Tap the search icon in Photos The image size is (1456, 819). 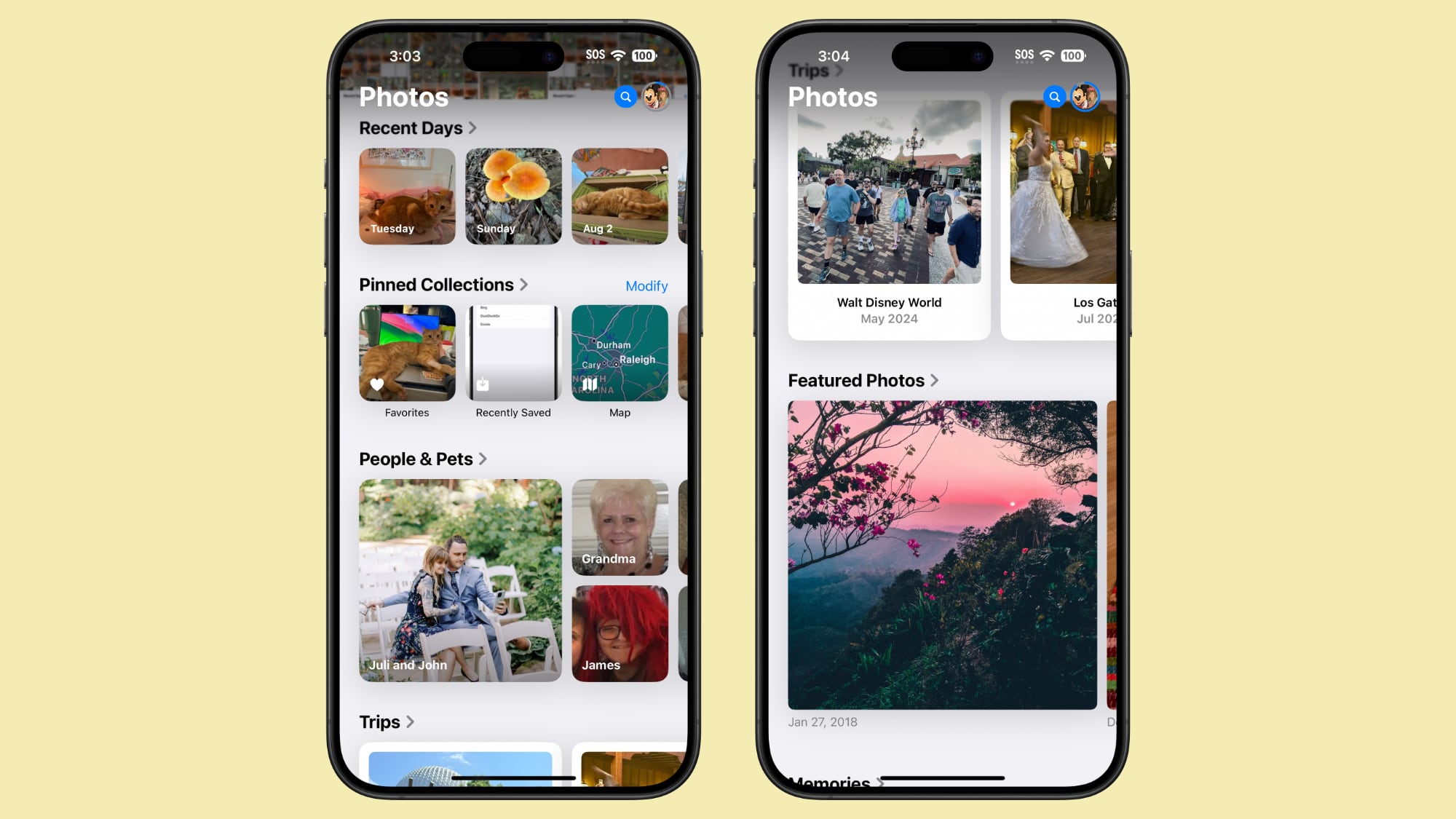tap(626, 96)
